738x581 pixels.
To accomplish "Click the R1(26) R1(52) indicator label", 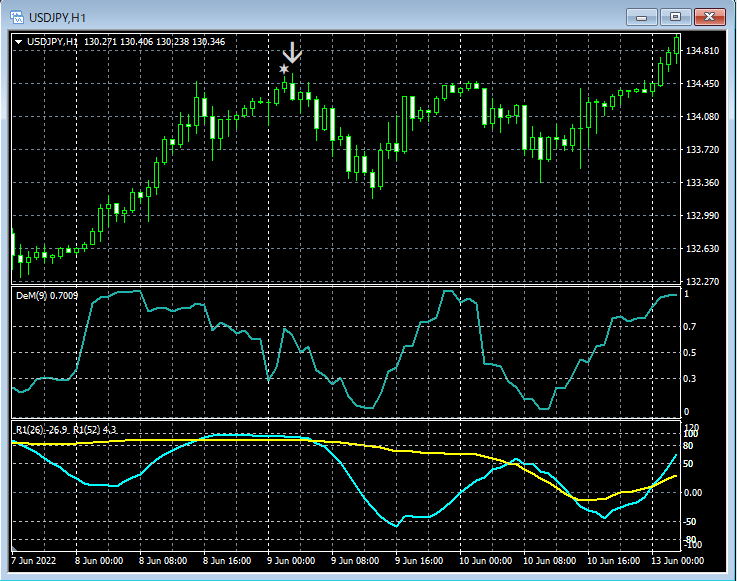I will pyautogui.click(x=65, y=430).
